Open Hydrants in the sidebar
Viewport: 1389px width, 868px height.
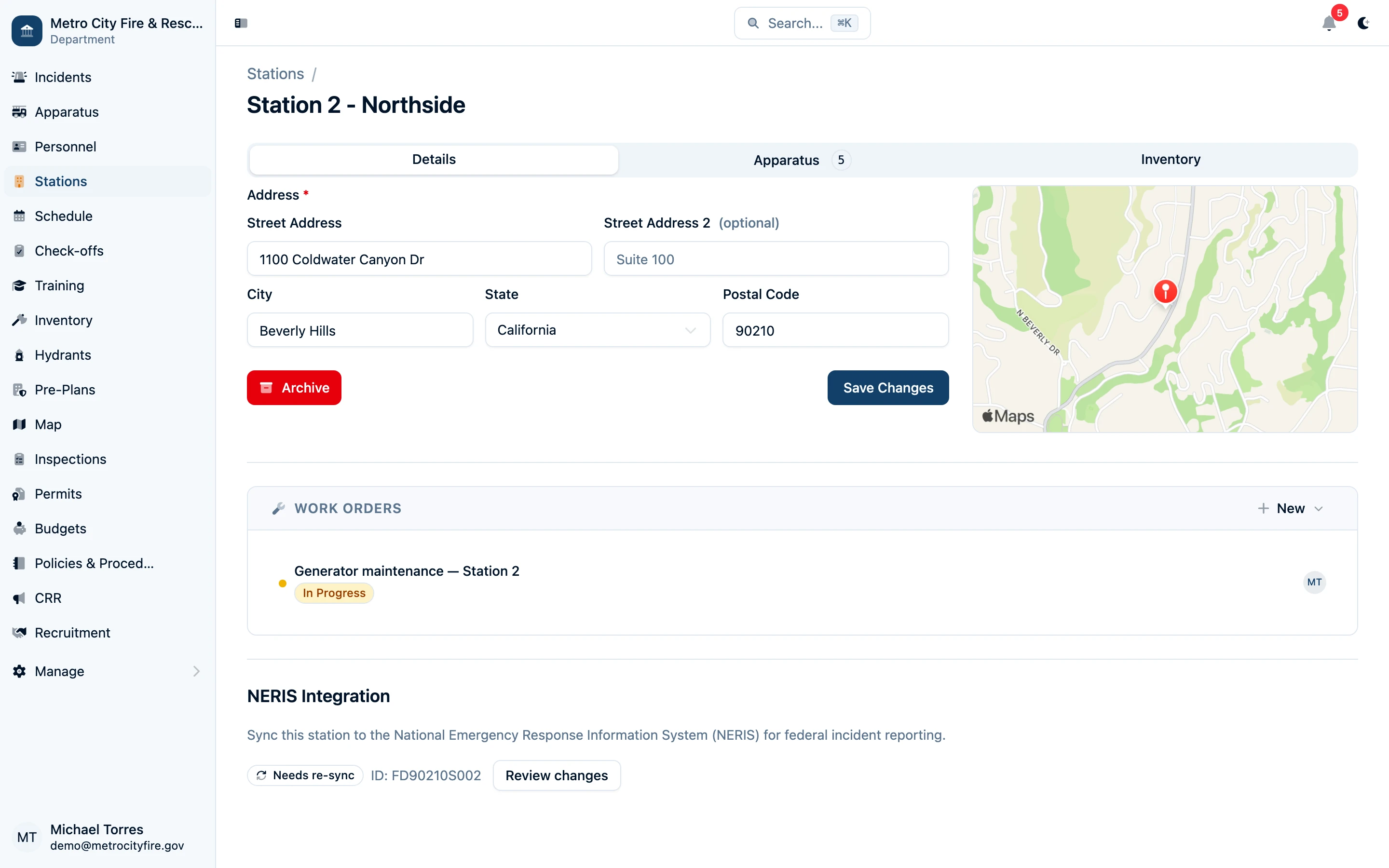(x=63, y=355)
